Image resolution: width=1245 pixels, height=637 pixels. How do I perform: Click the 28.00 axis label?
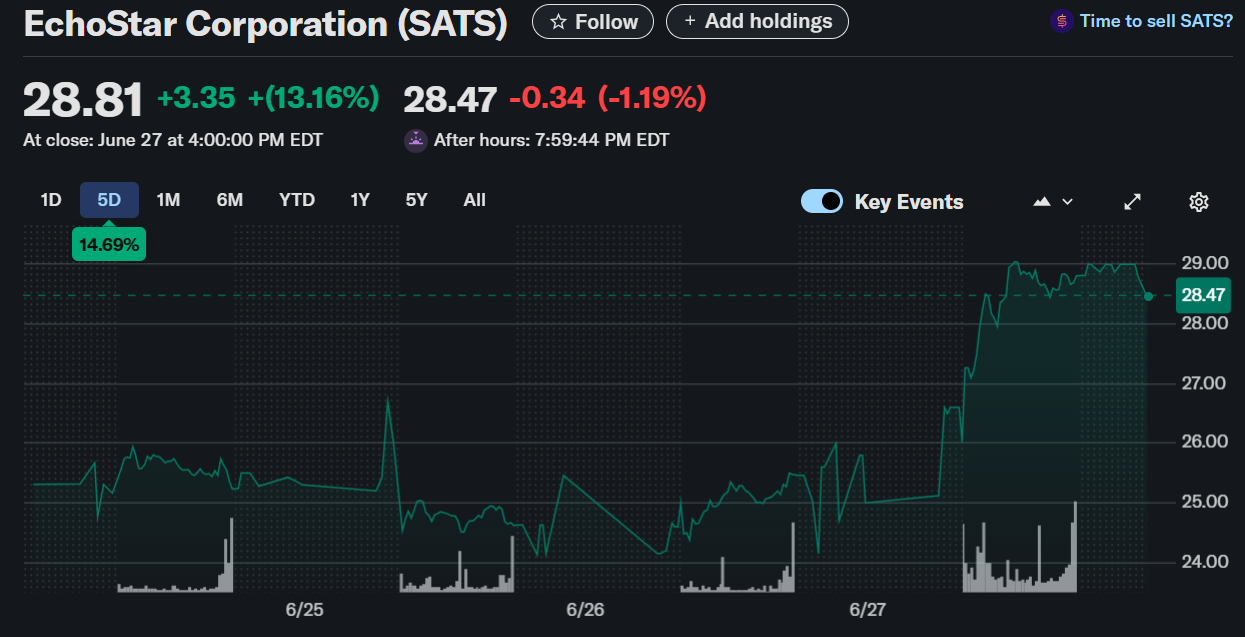pyautogui.click(x=1204, y=323)
